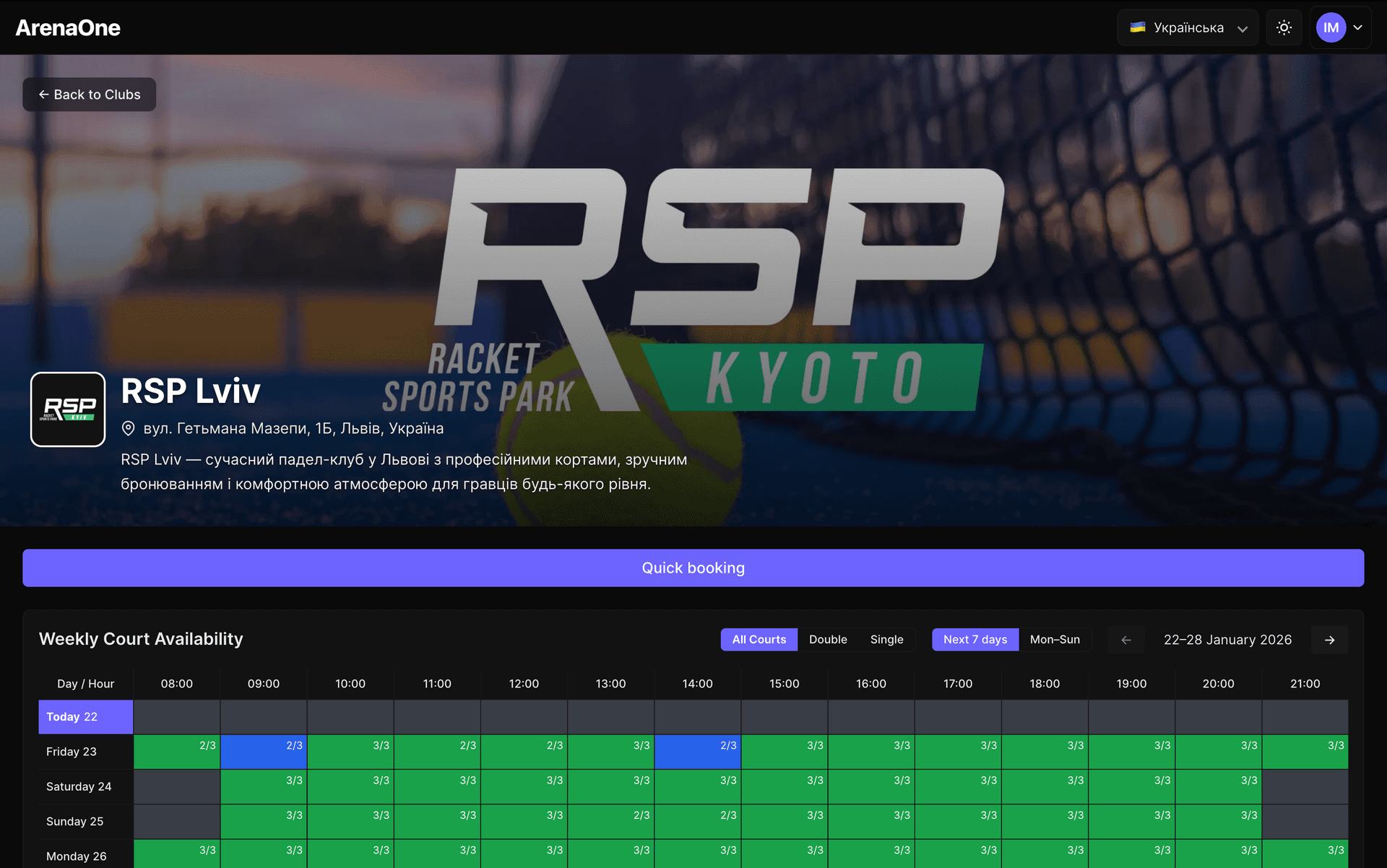The width and height of the screenshot is (1387, 868).
Task: Click the Ukrainian flag language icon
Action: (x=1138, y=27)
